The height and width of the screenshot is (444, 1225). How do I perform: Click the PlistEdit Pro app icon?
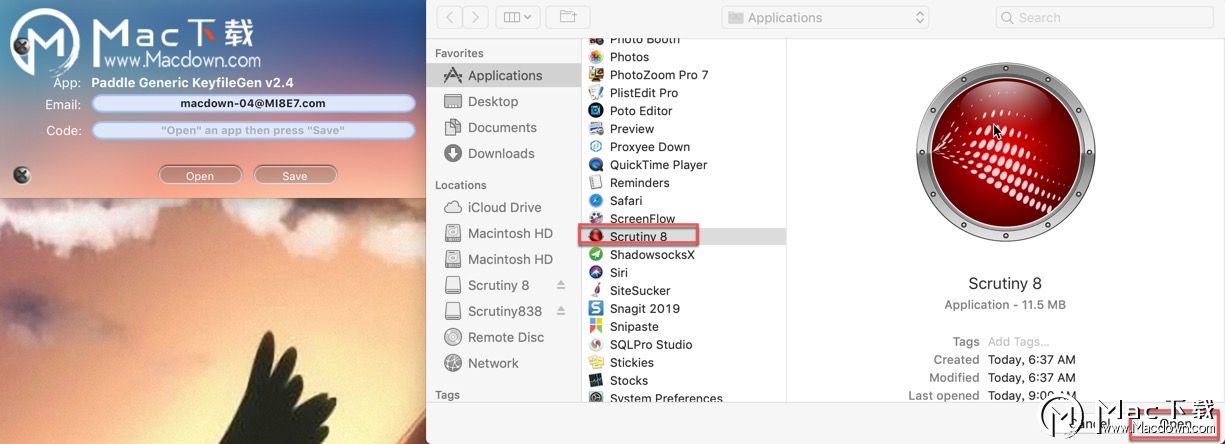click(596, 93)
